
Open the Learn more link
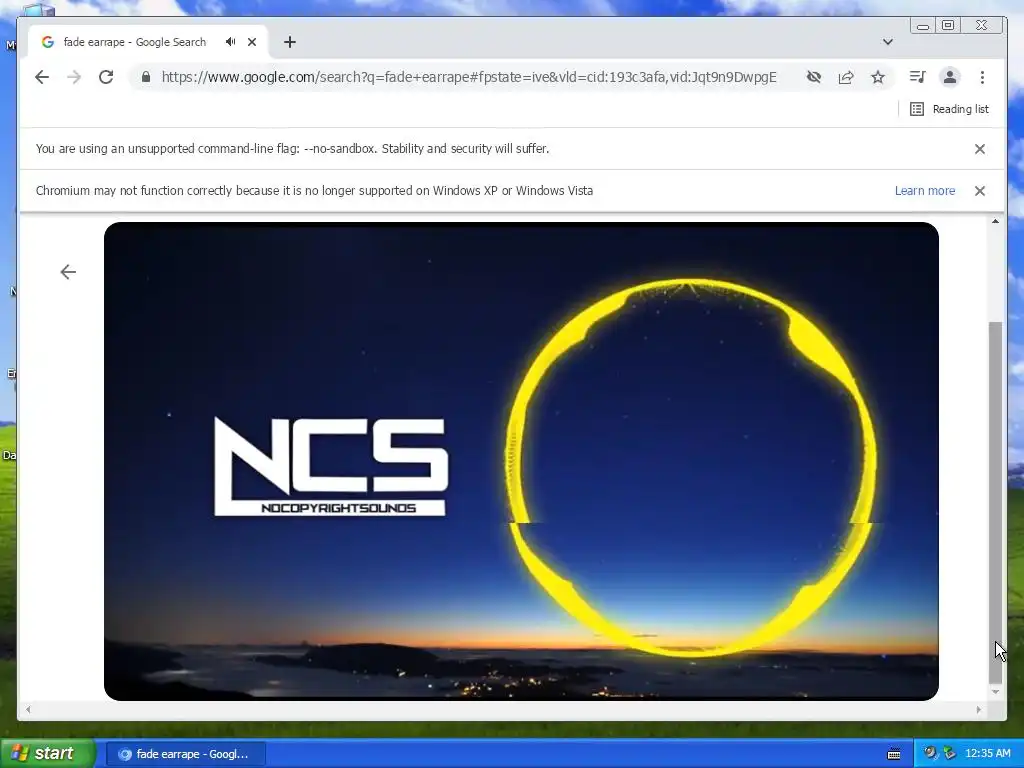[x=925, y=191]
